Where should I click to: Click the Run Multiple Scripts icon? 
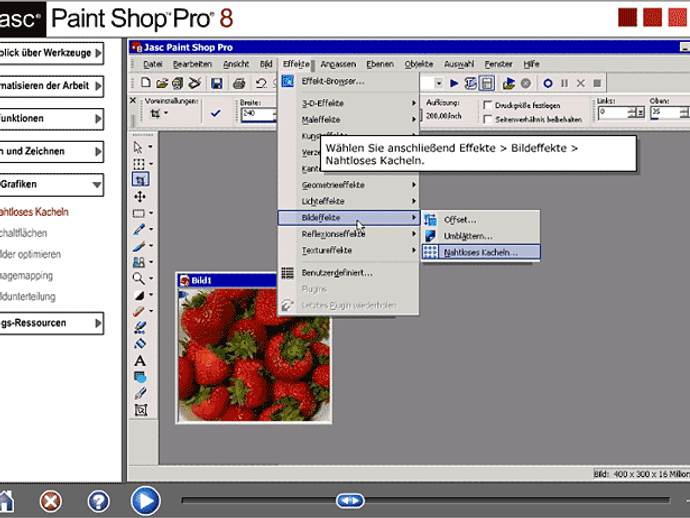[509, 83]
